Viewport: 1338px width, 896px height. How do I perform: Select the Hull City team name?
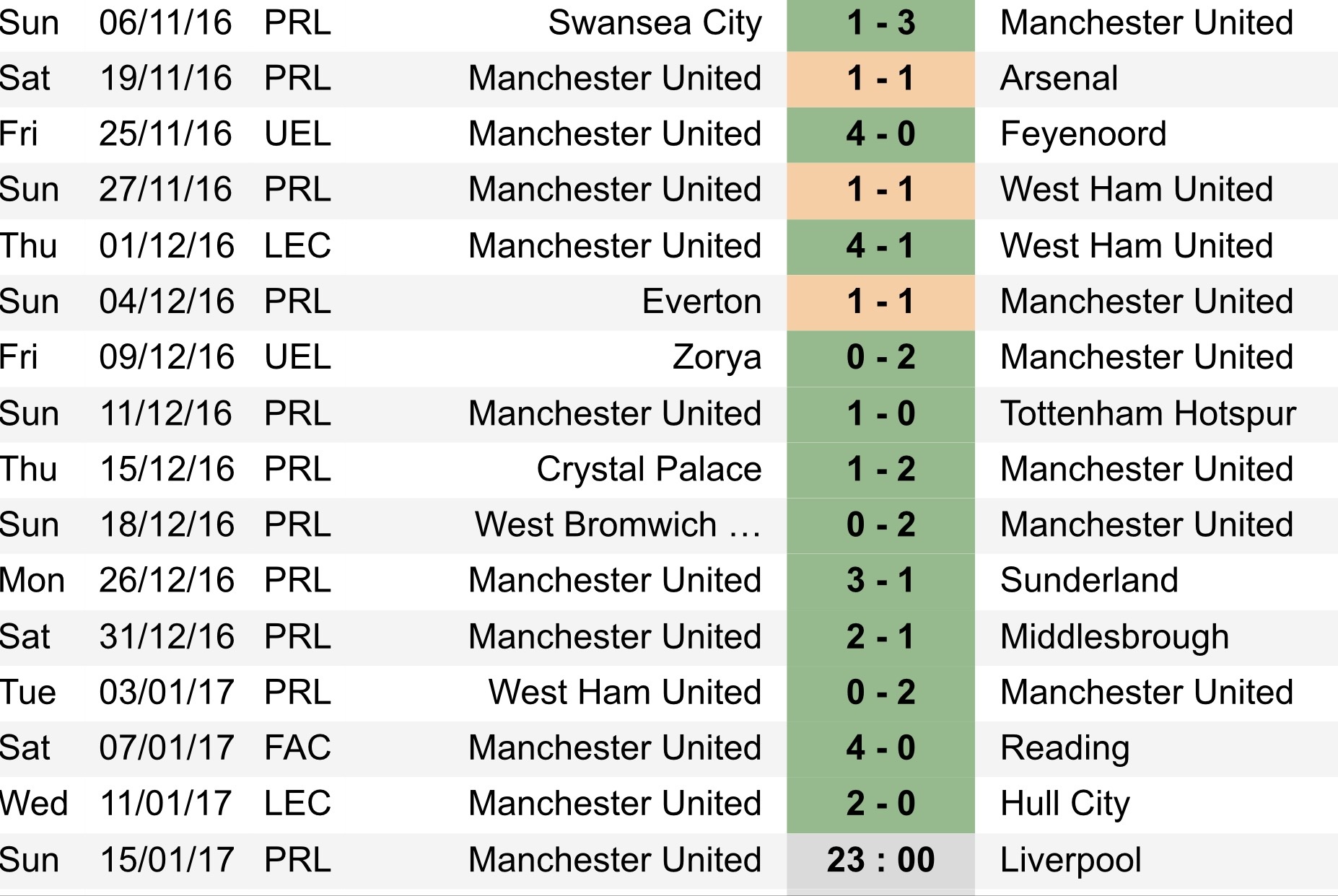pos(1064,804)
